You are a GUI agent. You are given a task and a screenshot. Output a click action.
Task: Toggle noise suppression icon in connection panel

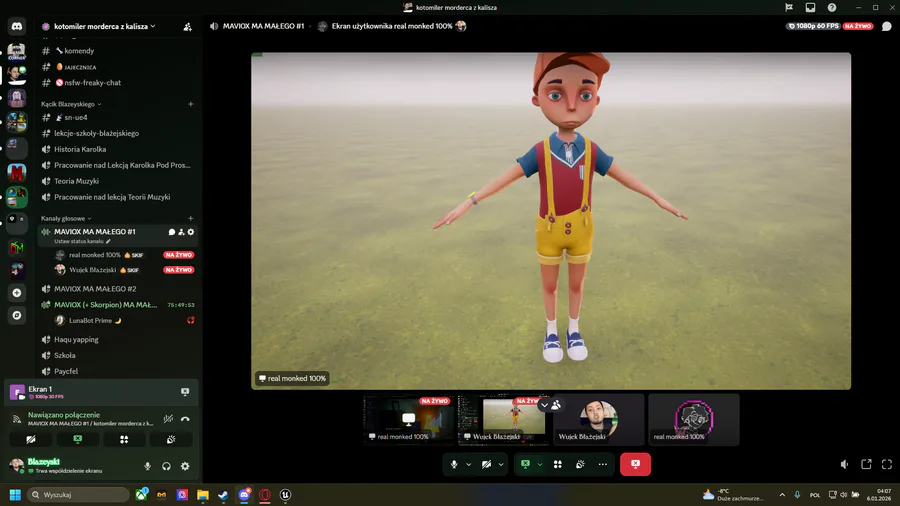[168, 419]
